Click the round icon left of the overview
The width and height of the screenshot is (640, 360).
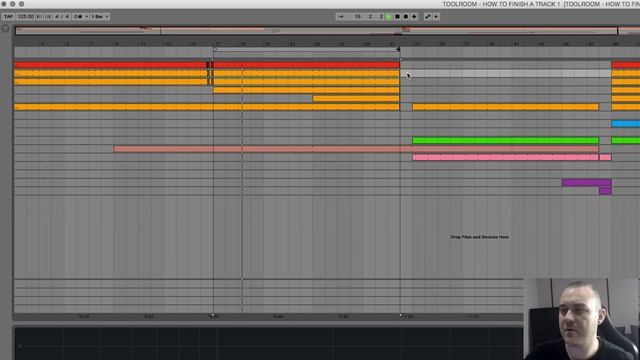5,29
